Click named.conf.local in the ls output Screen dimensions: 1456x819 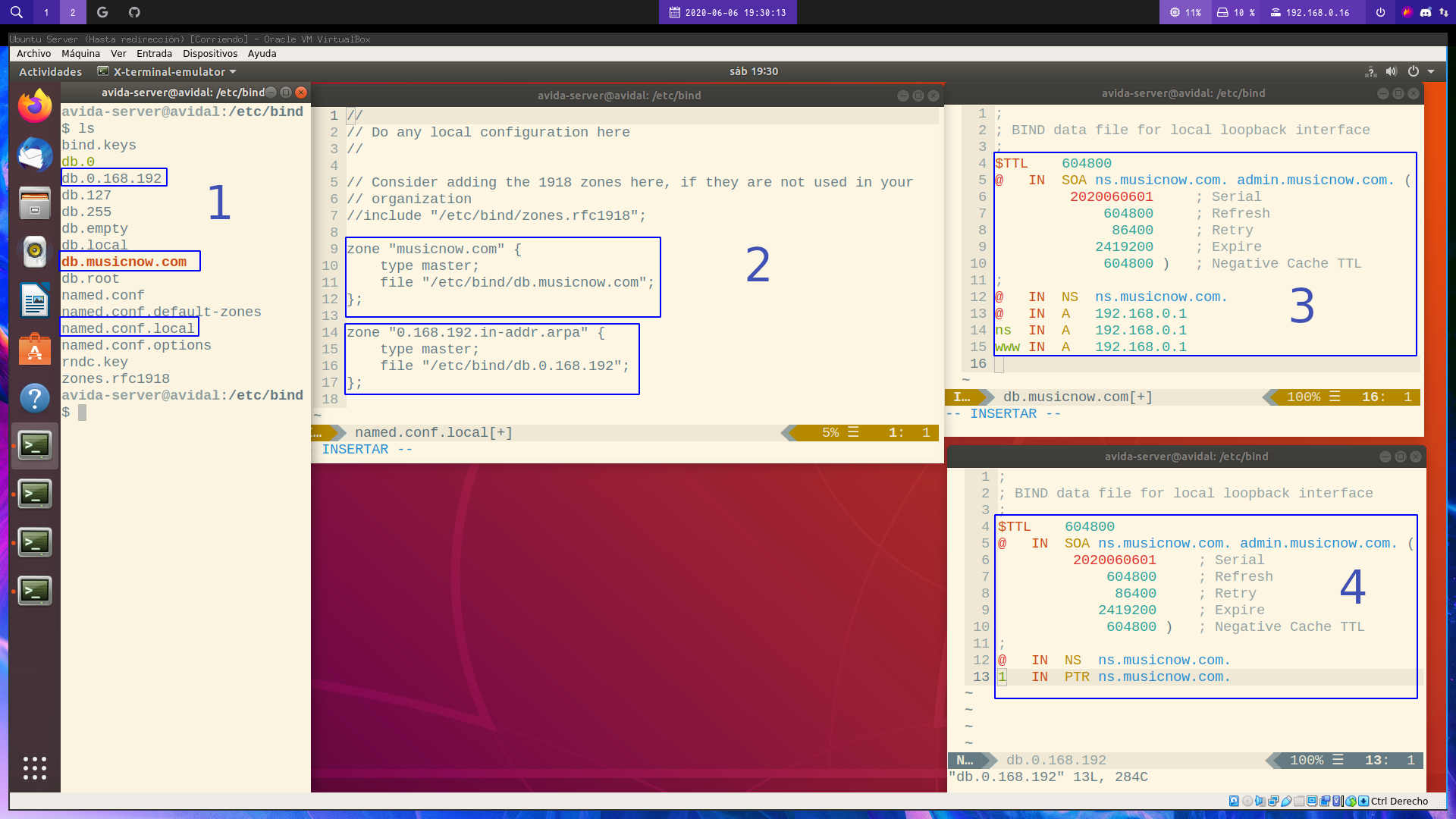point(128,328)
